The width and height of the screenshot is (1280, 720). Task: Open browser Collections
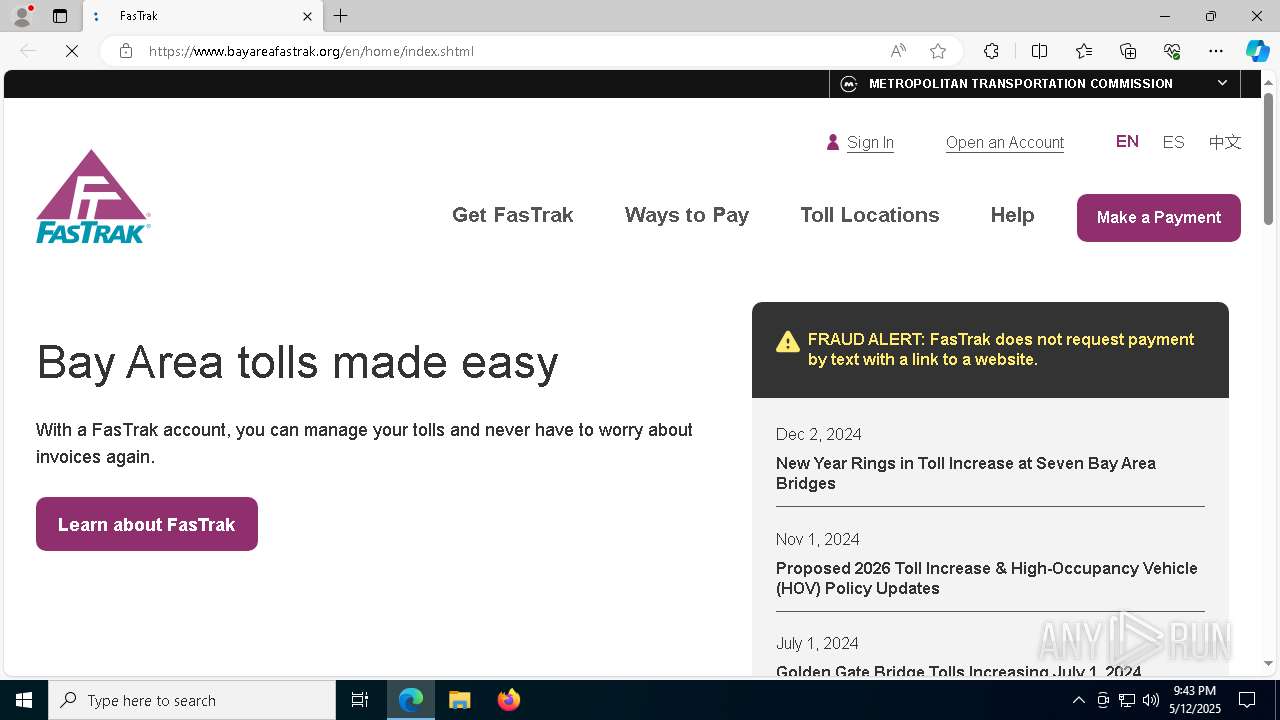(1128, 51)
